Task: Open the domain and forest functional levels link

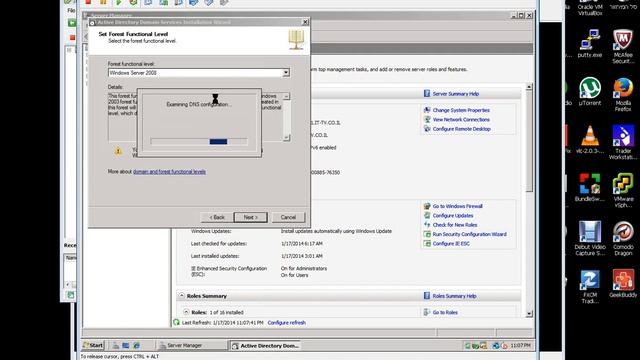Action: tap(169, 171)
